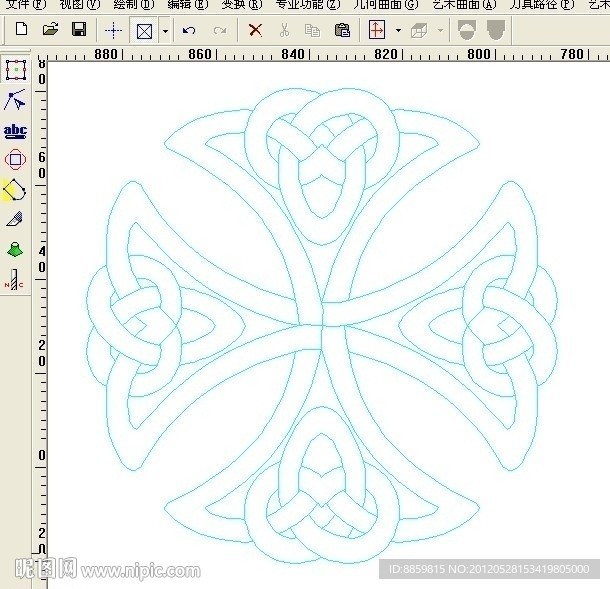Image resolution: width=610 pixels, height=589 pixels.
Task: Open the 几何曲面(G) menu
Action: coord(386,4)
